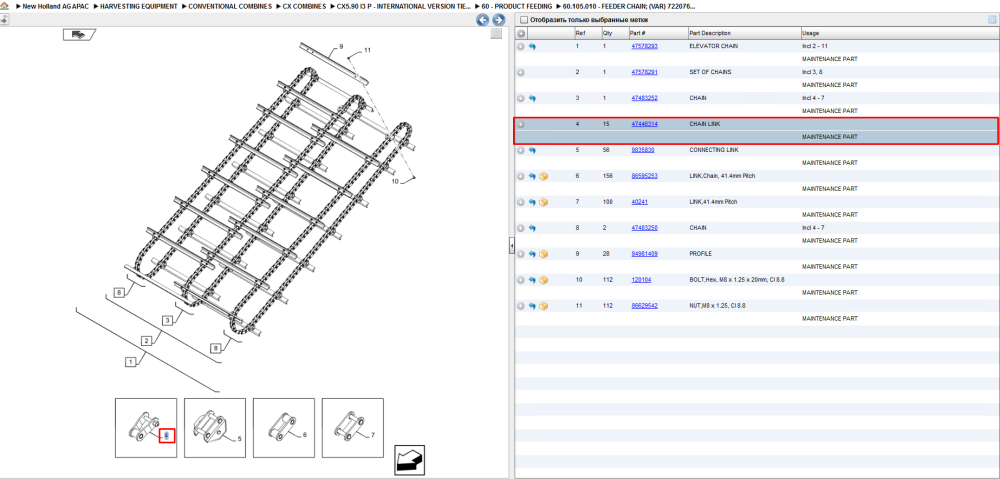Click plus icon on part 40241 row
The height and width of the screenshot is (479, 1000).
521,202
